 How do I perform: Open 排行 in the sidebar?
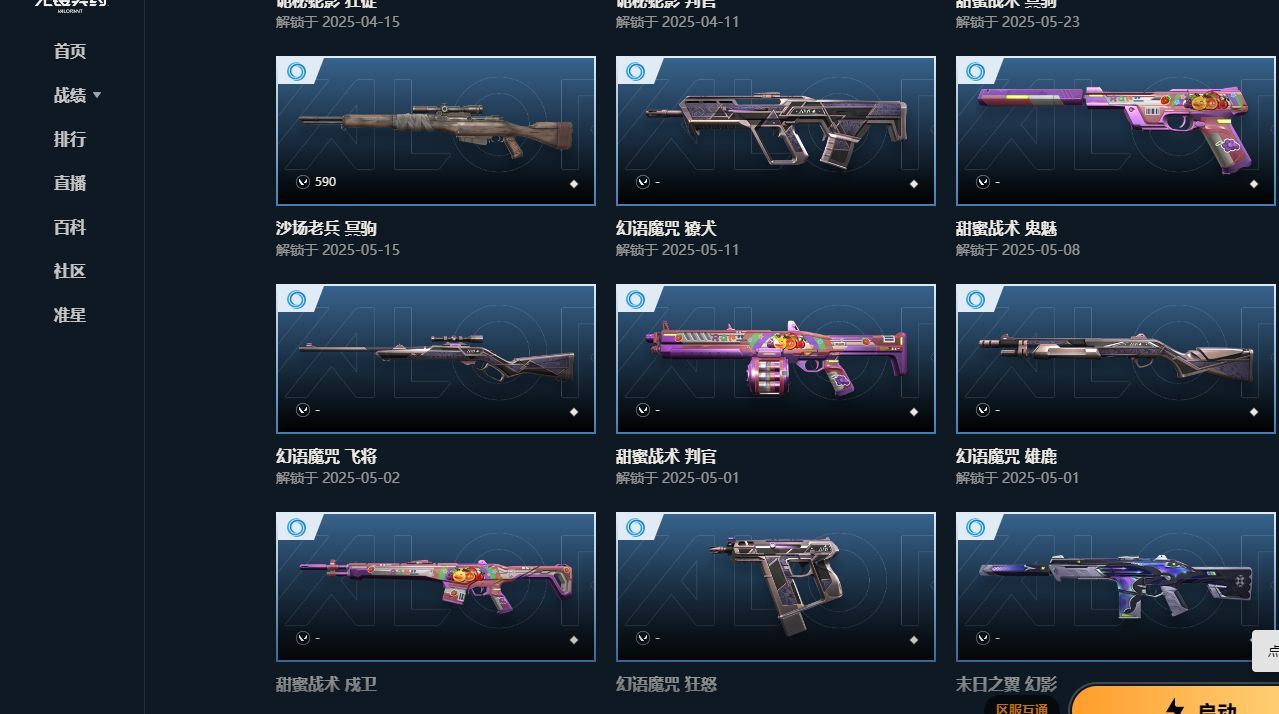[70, 139]
